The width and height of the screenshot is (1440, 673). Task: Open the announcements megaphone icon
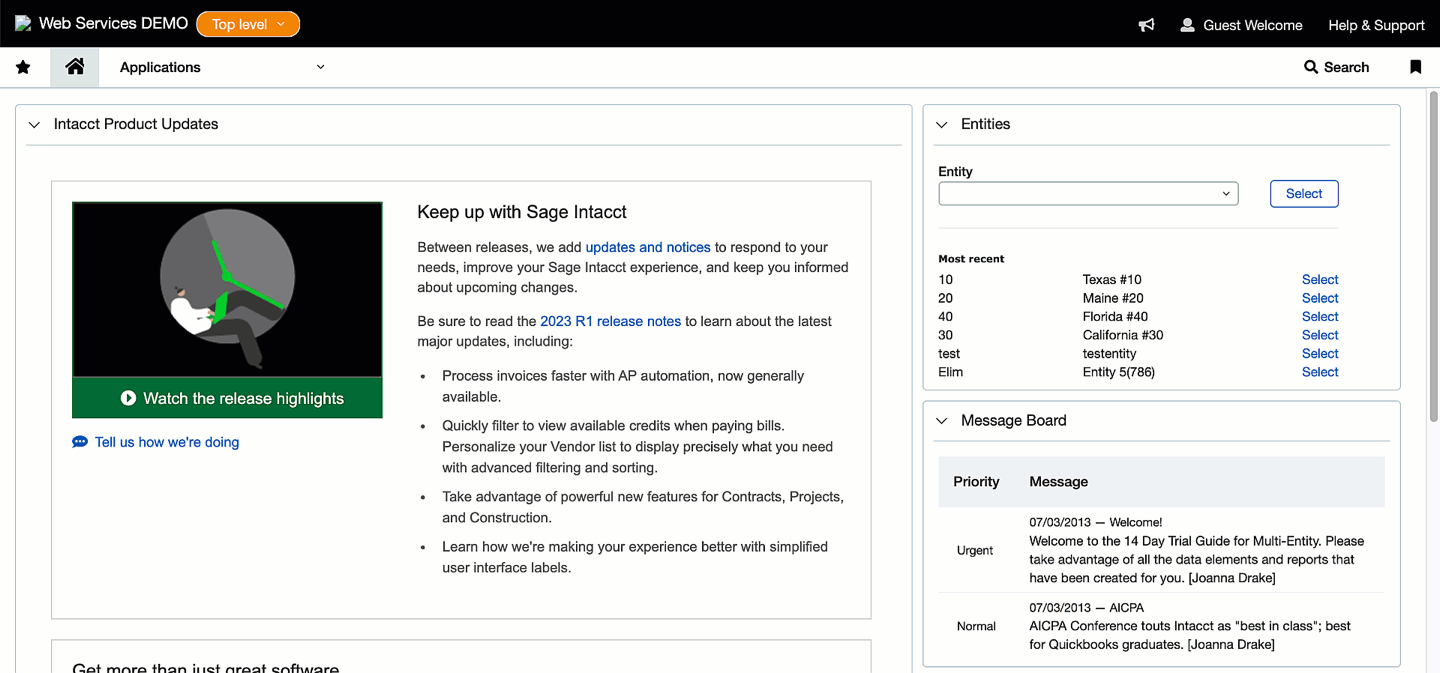click(x=1146, y=25)
